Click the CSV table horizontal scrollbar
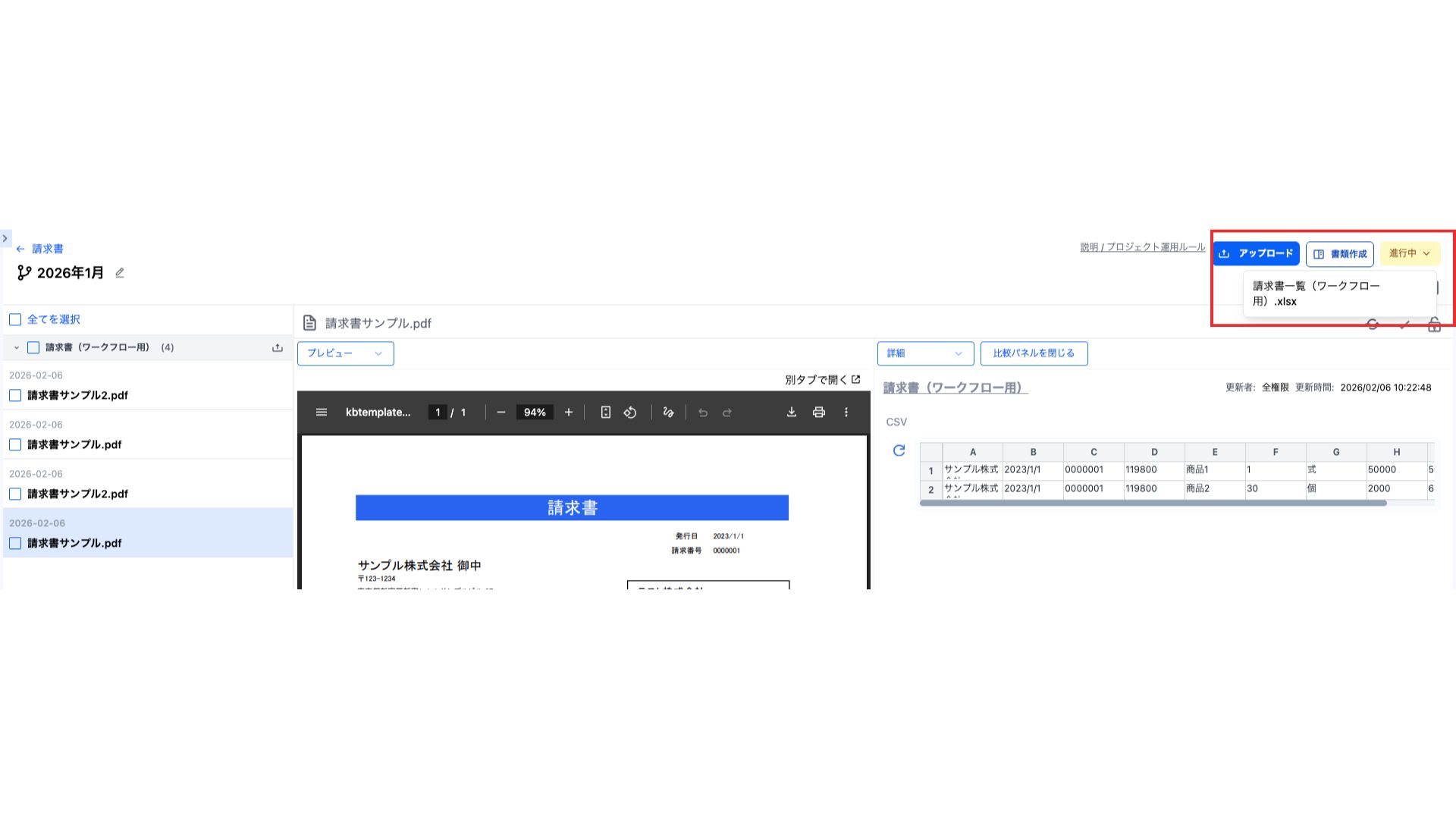This screenshot has height=819, width=1456. click(x=1153, y=503)
